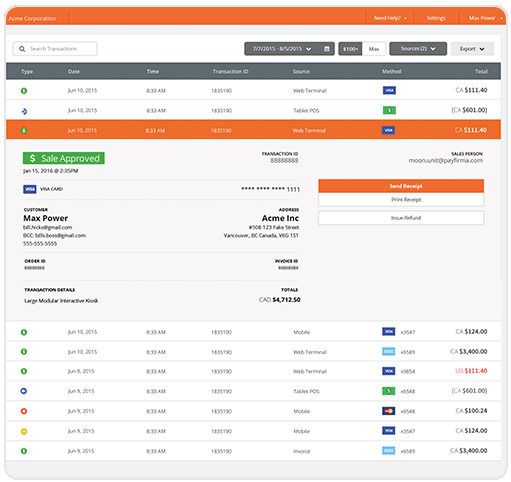This screenshot has height=482, width=511.
Task: Click the Sale Approved status badge
Action: (64, 158)
